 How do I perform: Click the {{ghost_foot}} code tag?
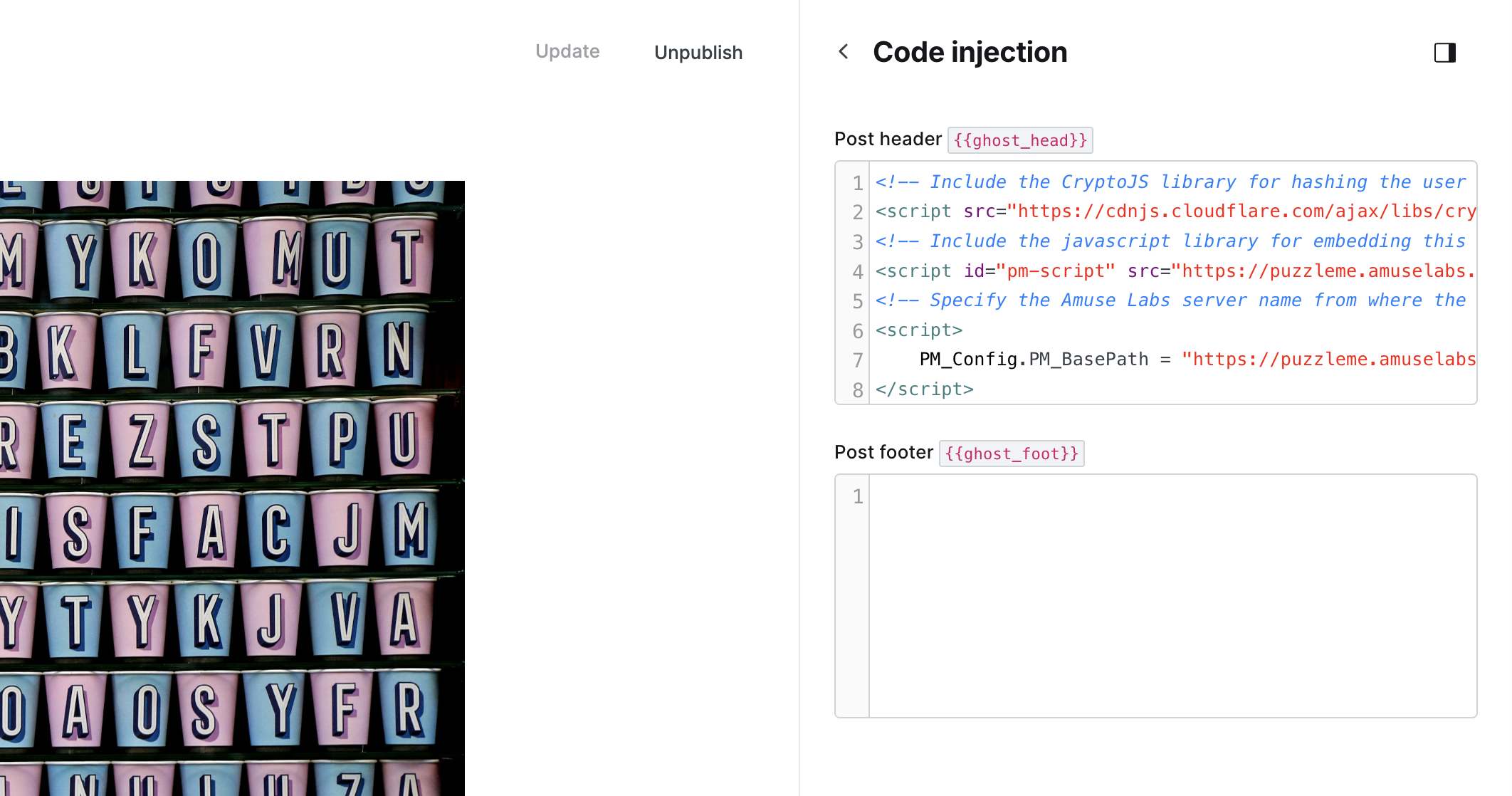click(x=1012, y=454)
